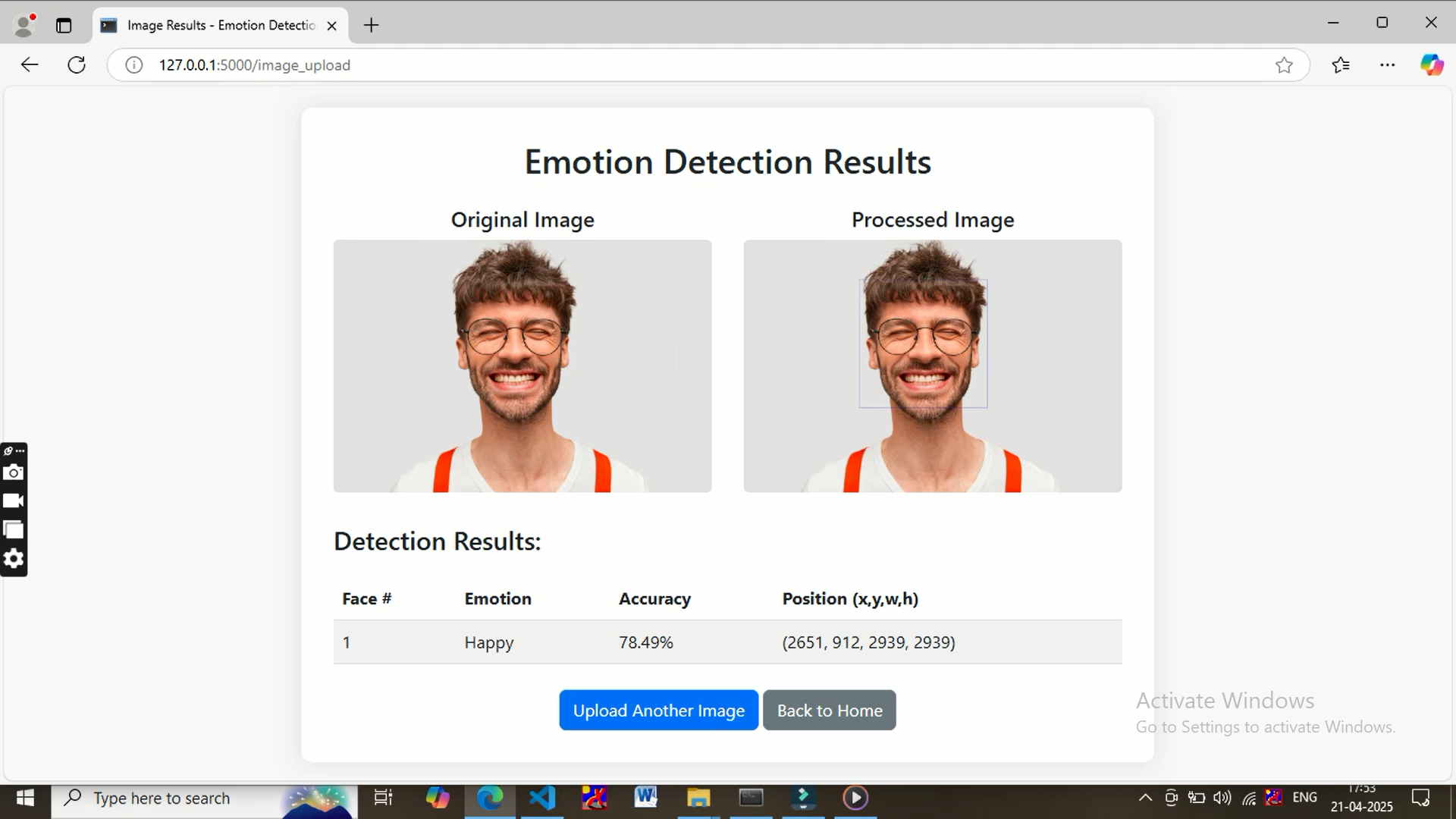Click the address bar URL field
Screen dimensions: 1456x819
click(x=682, y=65)
